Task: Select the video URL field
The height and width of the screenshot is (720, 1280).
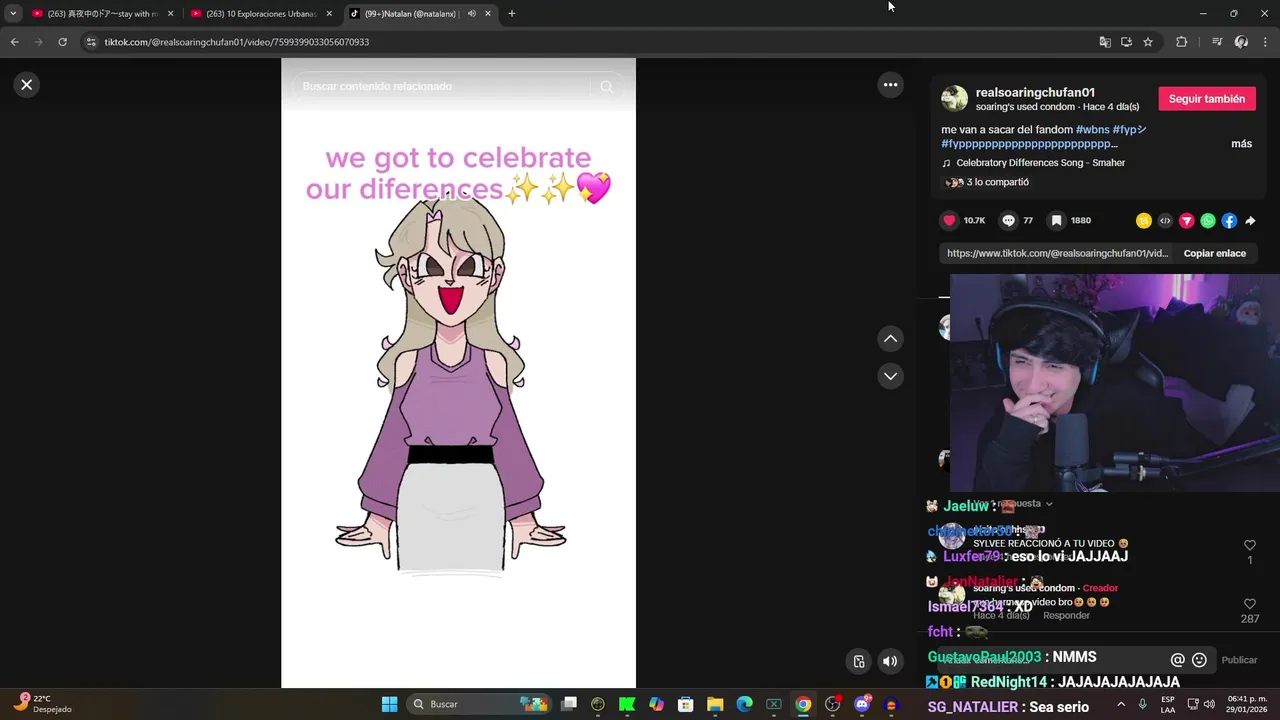Action: pyautogui.click(x=1057, y=253)
